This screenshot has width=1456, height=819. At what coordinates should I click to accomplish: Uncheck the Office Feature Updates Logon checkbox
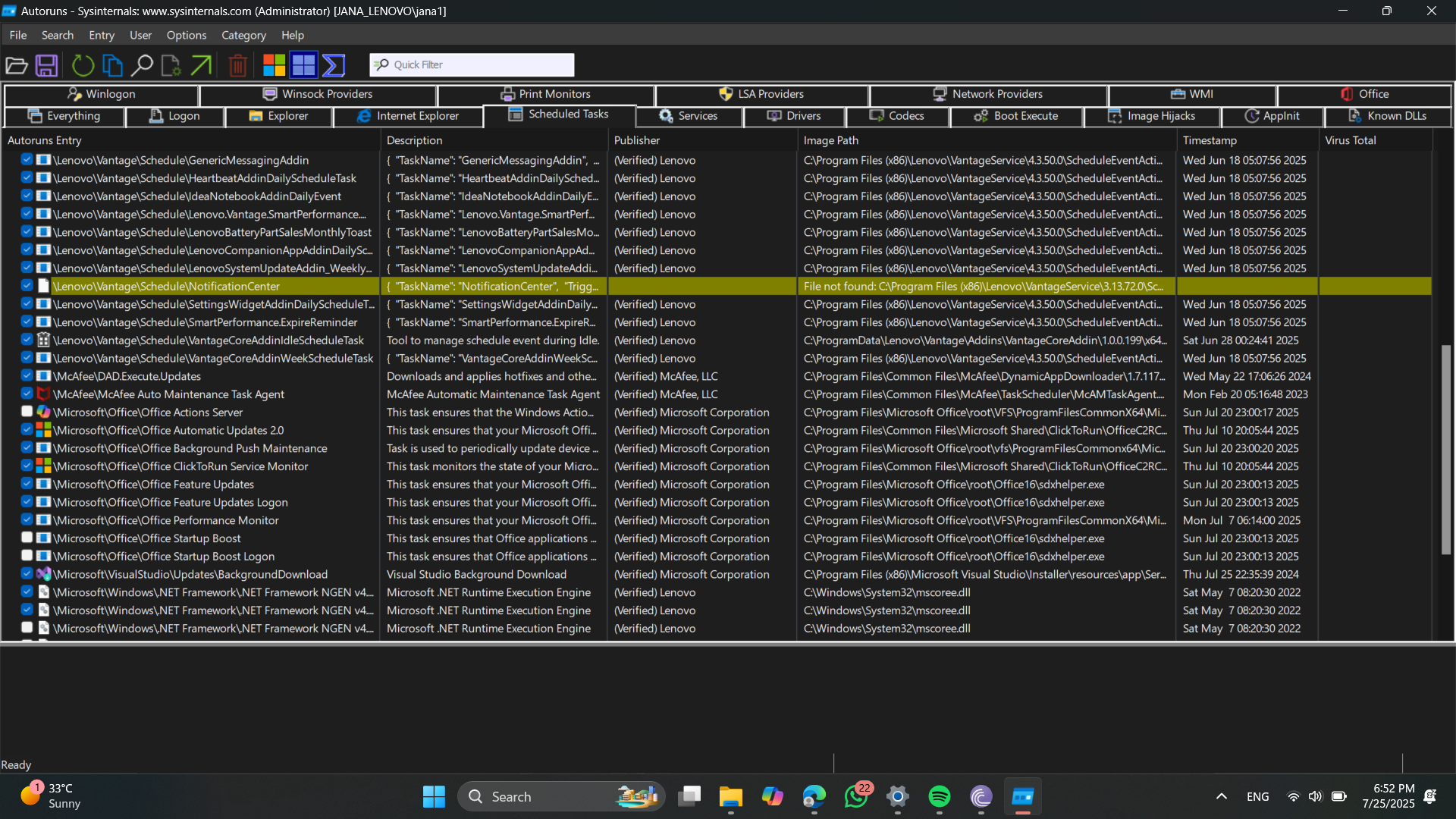tap(27, 502)
